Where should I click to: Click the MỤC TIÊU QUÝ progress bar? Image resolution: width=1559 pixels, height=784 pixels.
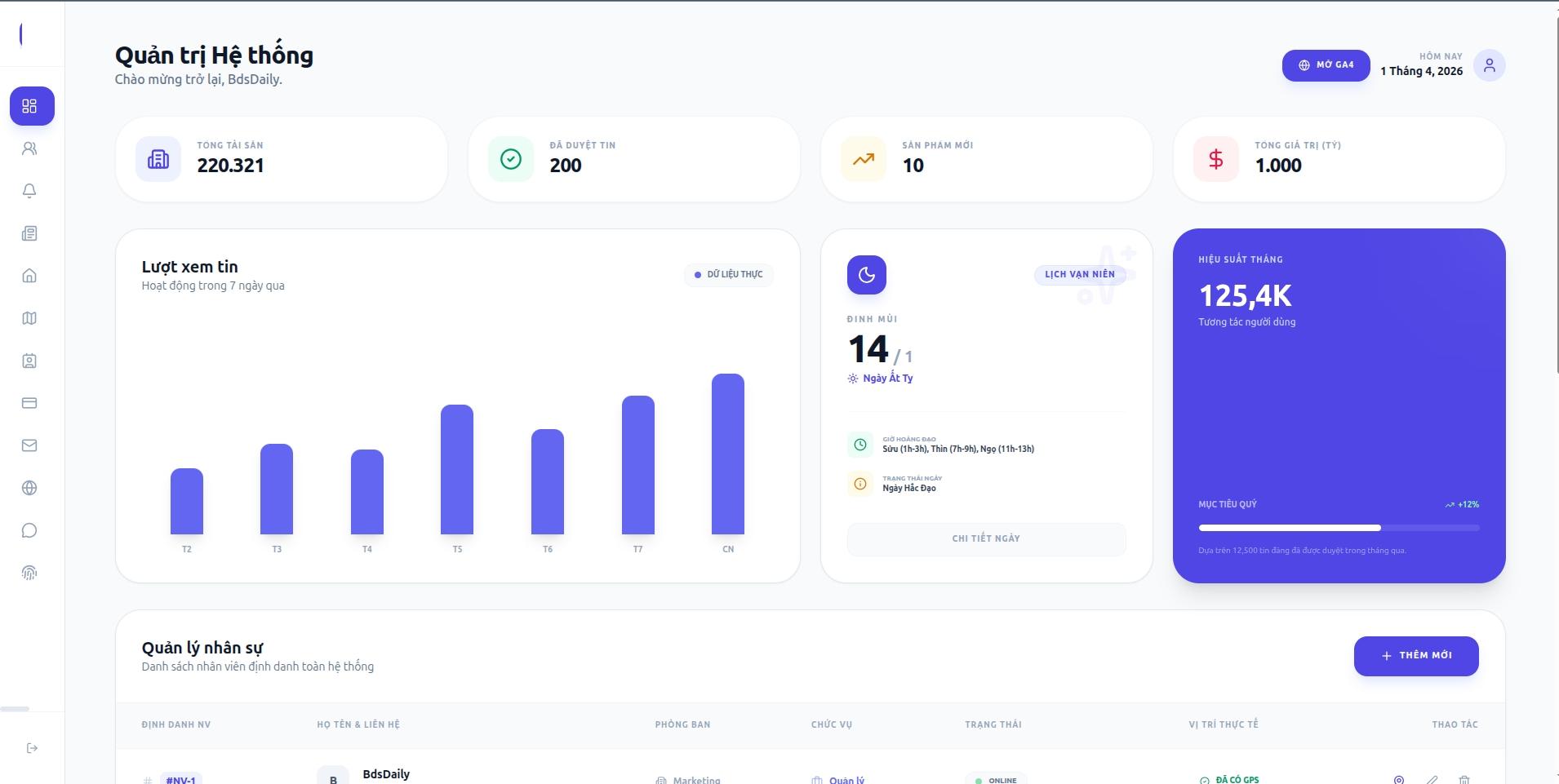[x=1338, y=528]
